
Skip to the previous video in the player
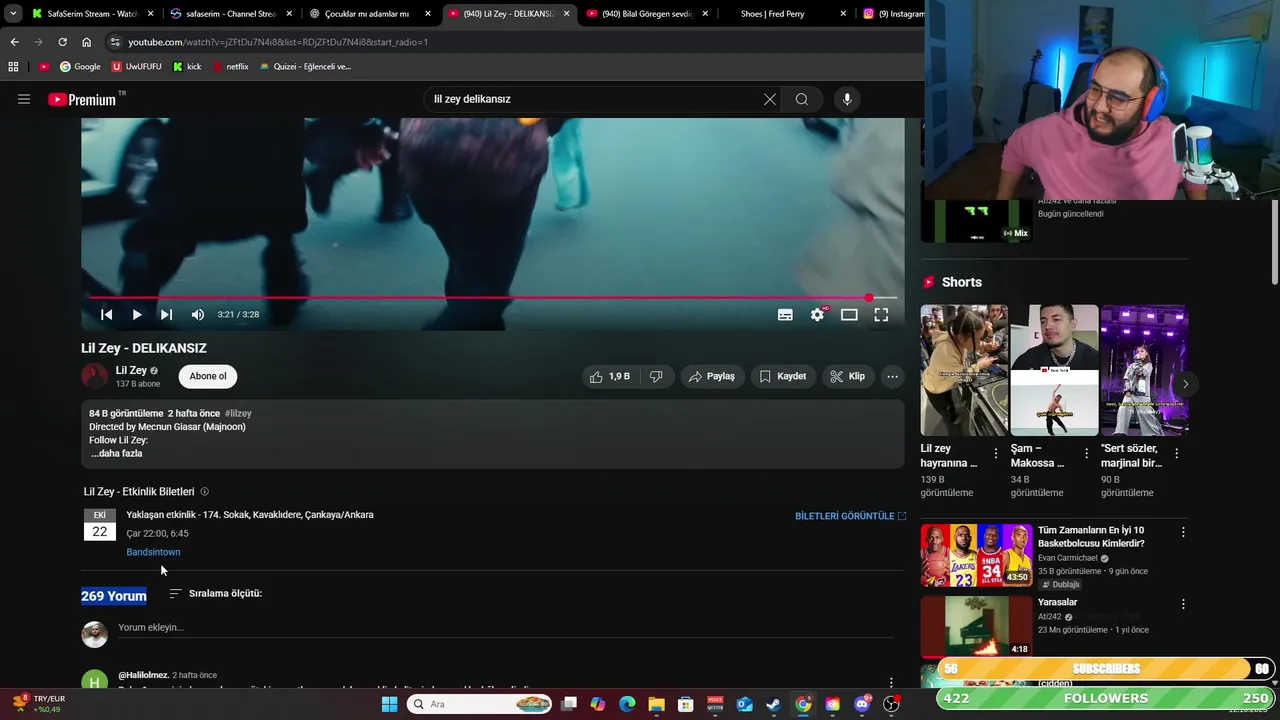pyautogui.click(x=106, y=314)
